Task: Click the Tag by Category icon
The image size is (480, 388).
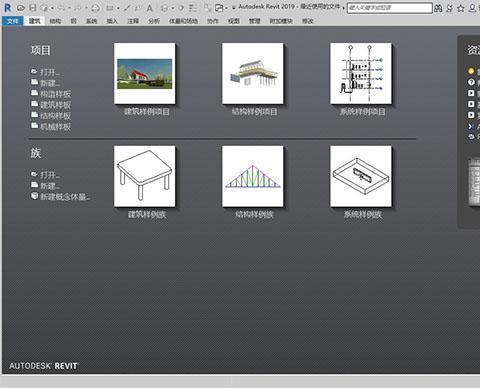Action: tap(138, 8)
